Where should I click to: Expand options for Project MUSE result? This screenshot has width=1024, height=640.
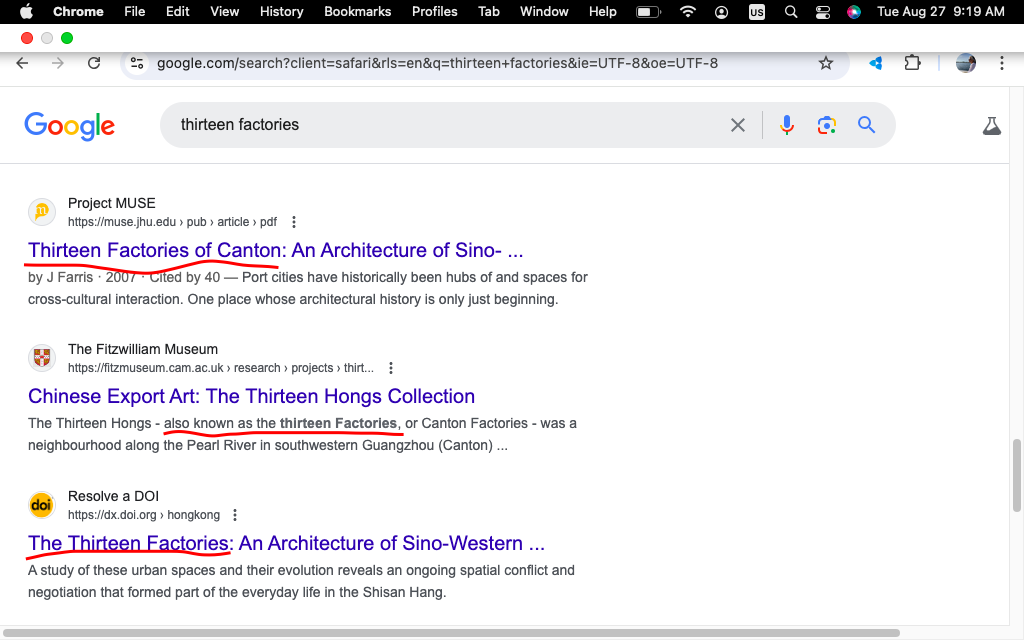tap(293, 222)
